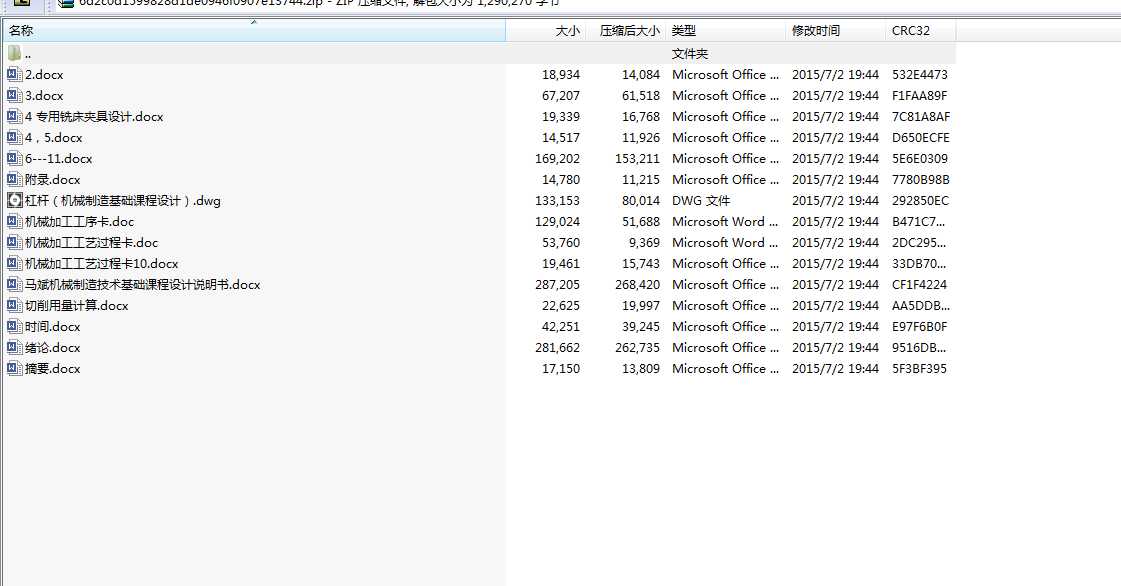Click CRC32 value 7C81A8AF
The height and width of the screenshot is (586, 1121).
click(921, 116)
